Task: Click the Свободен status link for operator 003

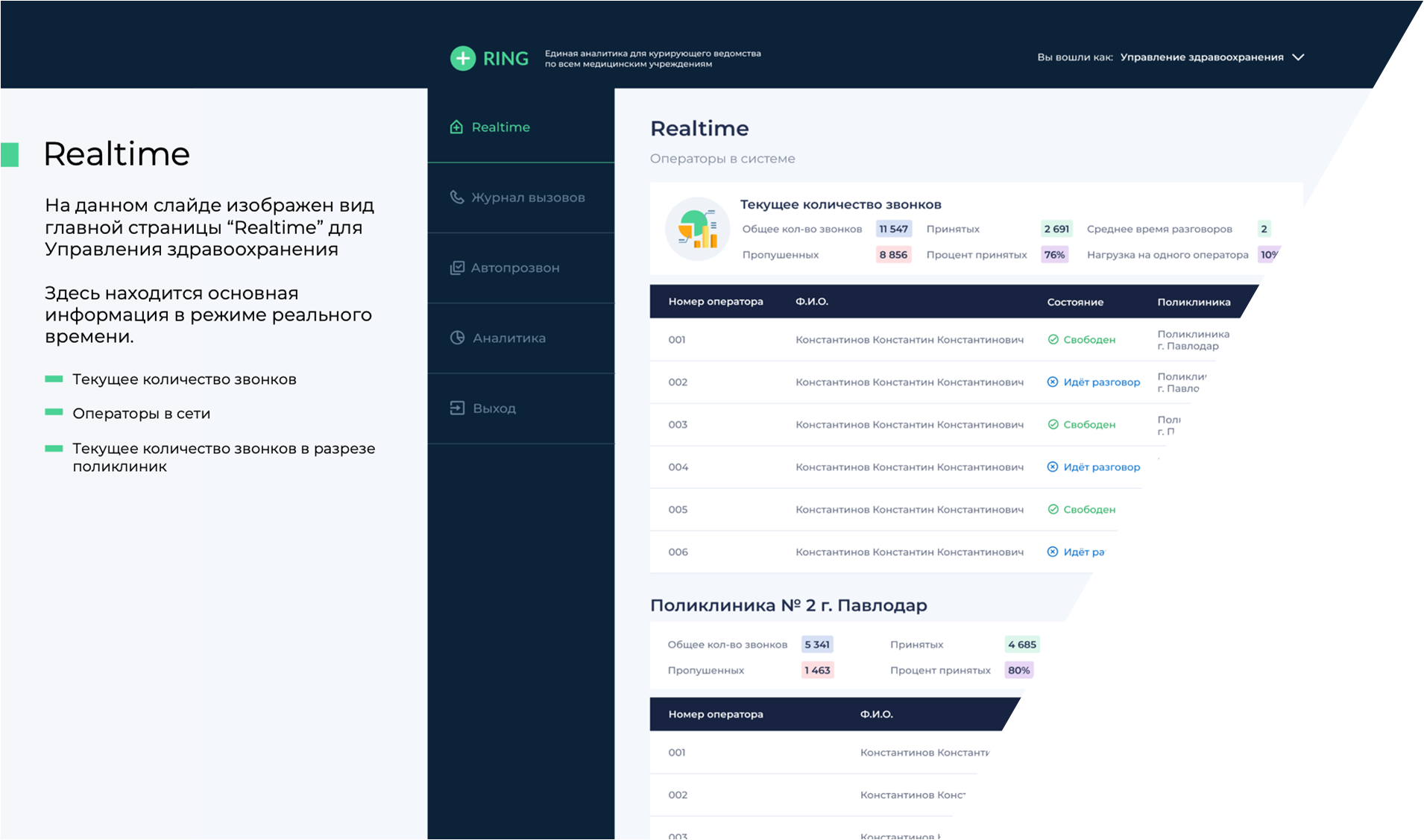Action: (x=1089, y=425)
